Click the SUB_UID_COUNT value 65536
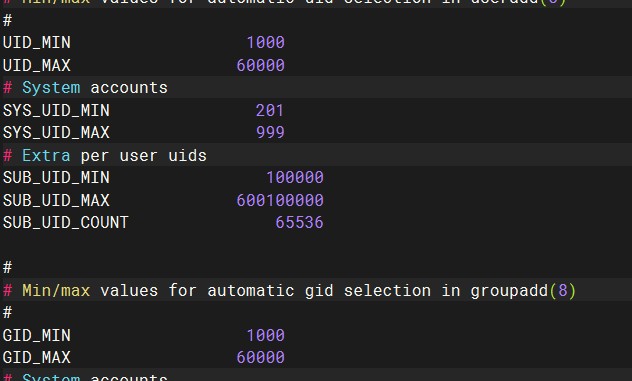This screenshot has width=632, height=381. [x=299, y=223]
